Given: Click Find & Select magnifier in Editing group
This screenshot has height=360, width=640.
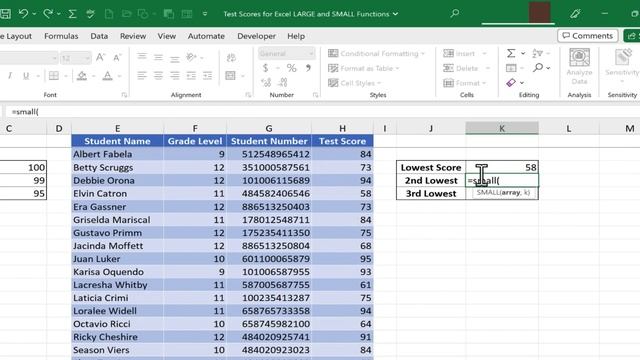Looking at the screenshot, I should coord(538,67).
